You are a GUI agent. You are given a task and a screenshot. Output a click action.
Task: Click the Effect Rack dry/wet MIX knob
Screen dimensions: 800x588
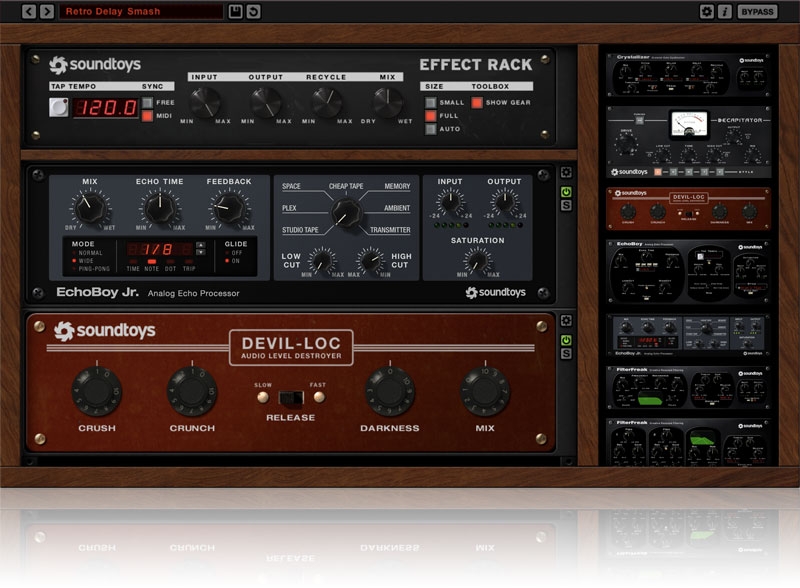[x=388, y=102]
